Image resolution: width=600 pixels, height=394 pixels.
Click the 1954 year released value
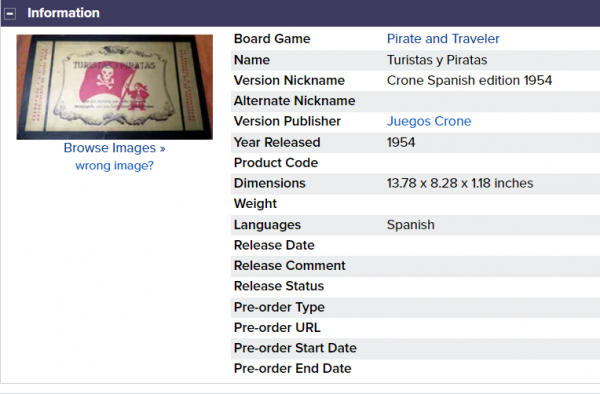pyautogui.click(x=401, y=142)
